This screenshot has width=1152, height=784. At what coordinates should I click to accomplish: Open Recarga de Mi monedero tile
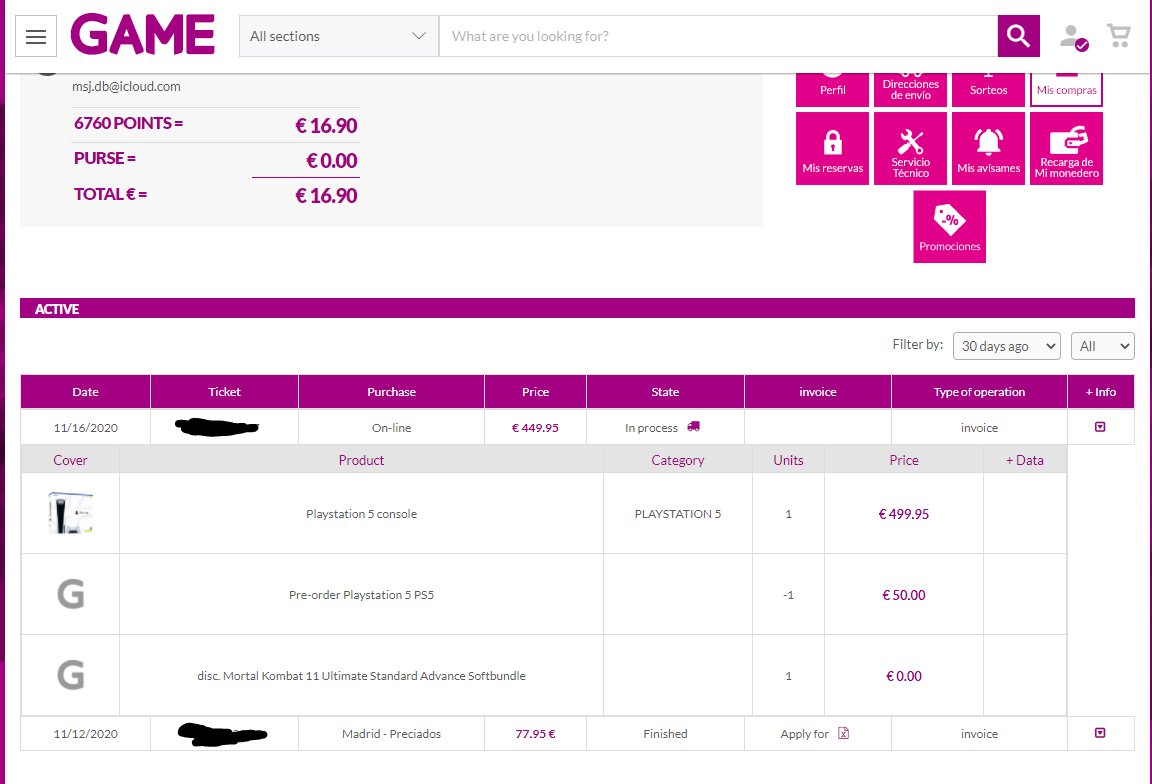point(1066,148)
